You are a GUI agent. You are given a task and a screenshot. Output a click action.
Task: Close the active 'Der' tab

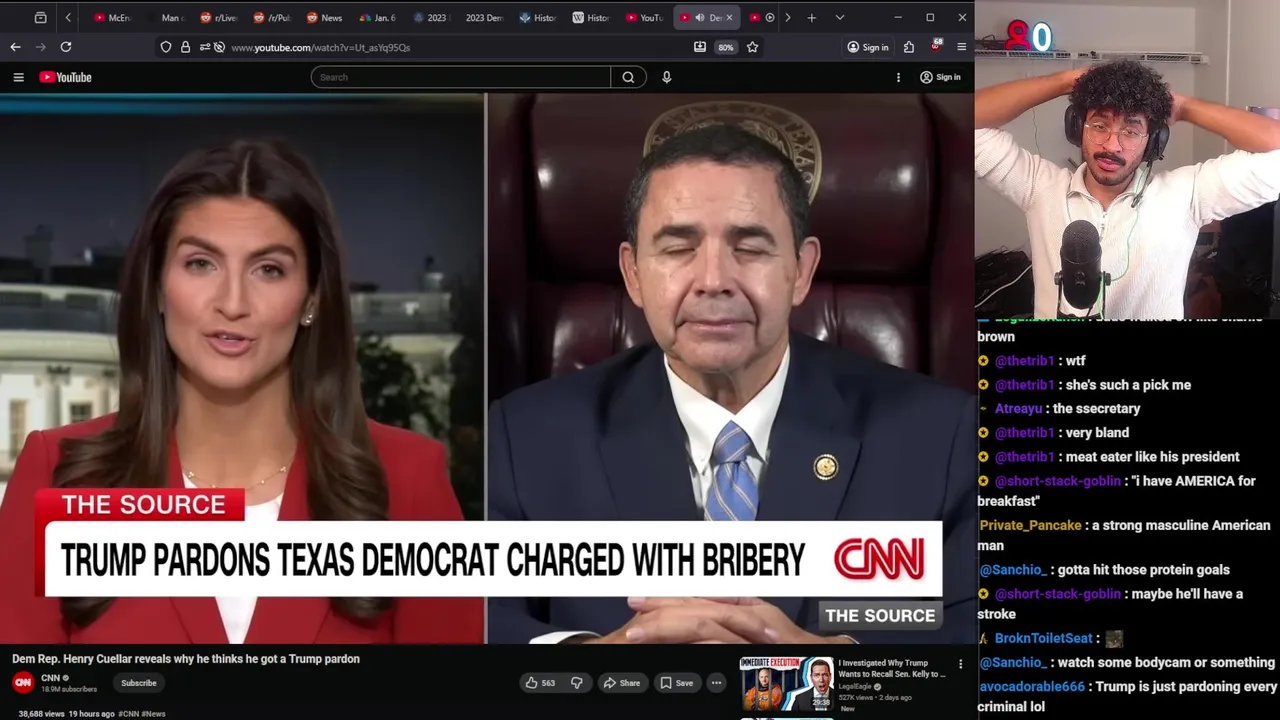(729, 18)
